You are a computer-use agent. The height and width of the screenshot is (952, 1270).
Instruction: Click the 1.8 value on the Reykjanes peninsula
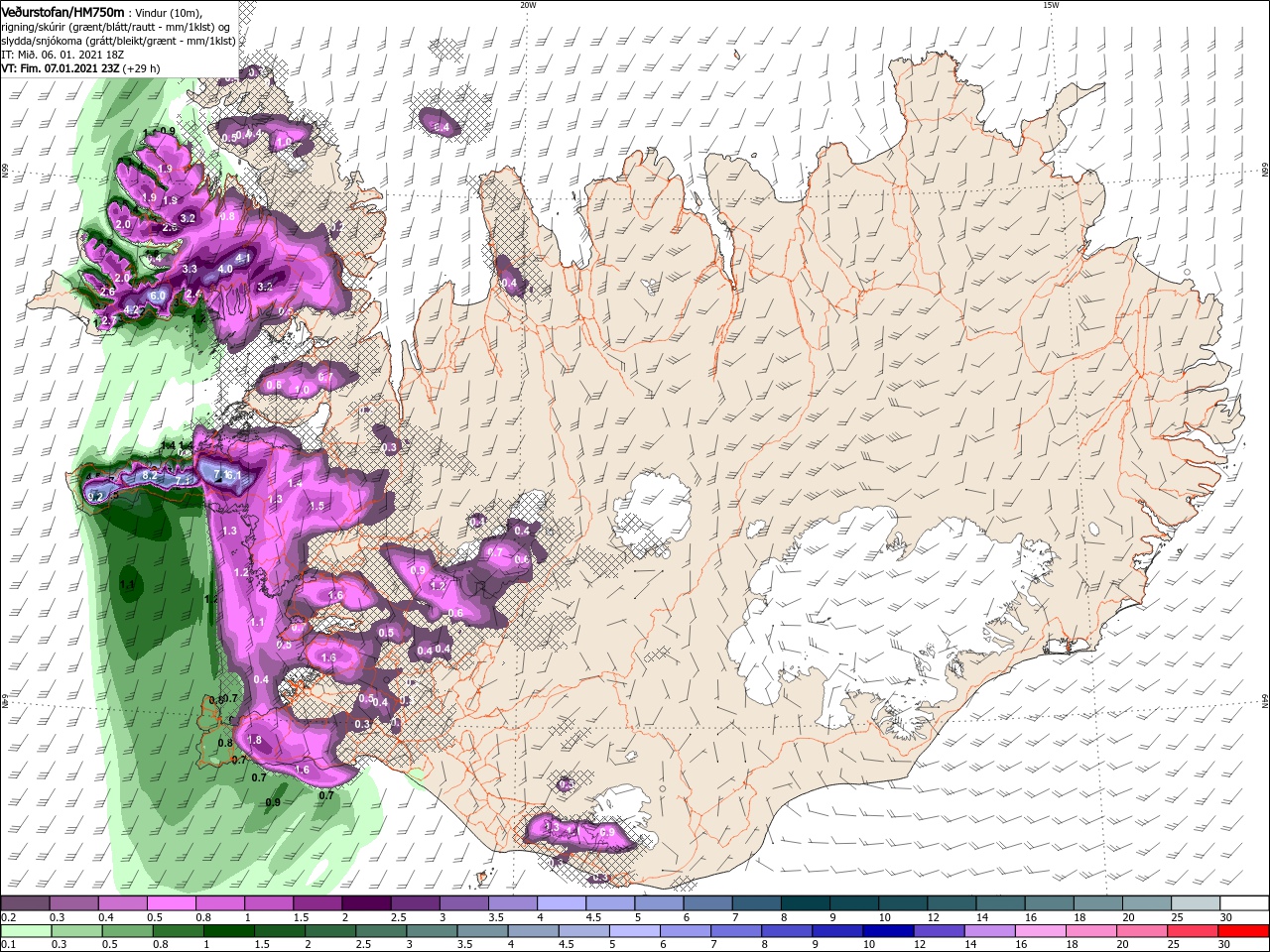[x=254, y=740]
